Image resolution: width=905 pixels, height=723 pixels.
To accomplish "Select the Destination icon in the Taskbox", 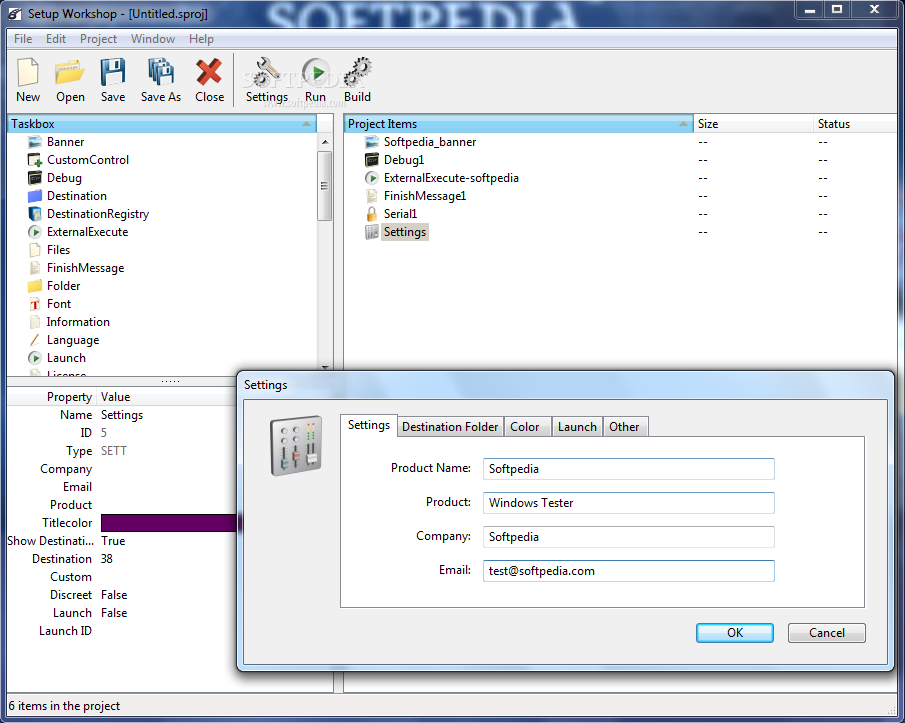I will [35, 196].
